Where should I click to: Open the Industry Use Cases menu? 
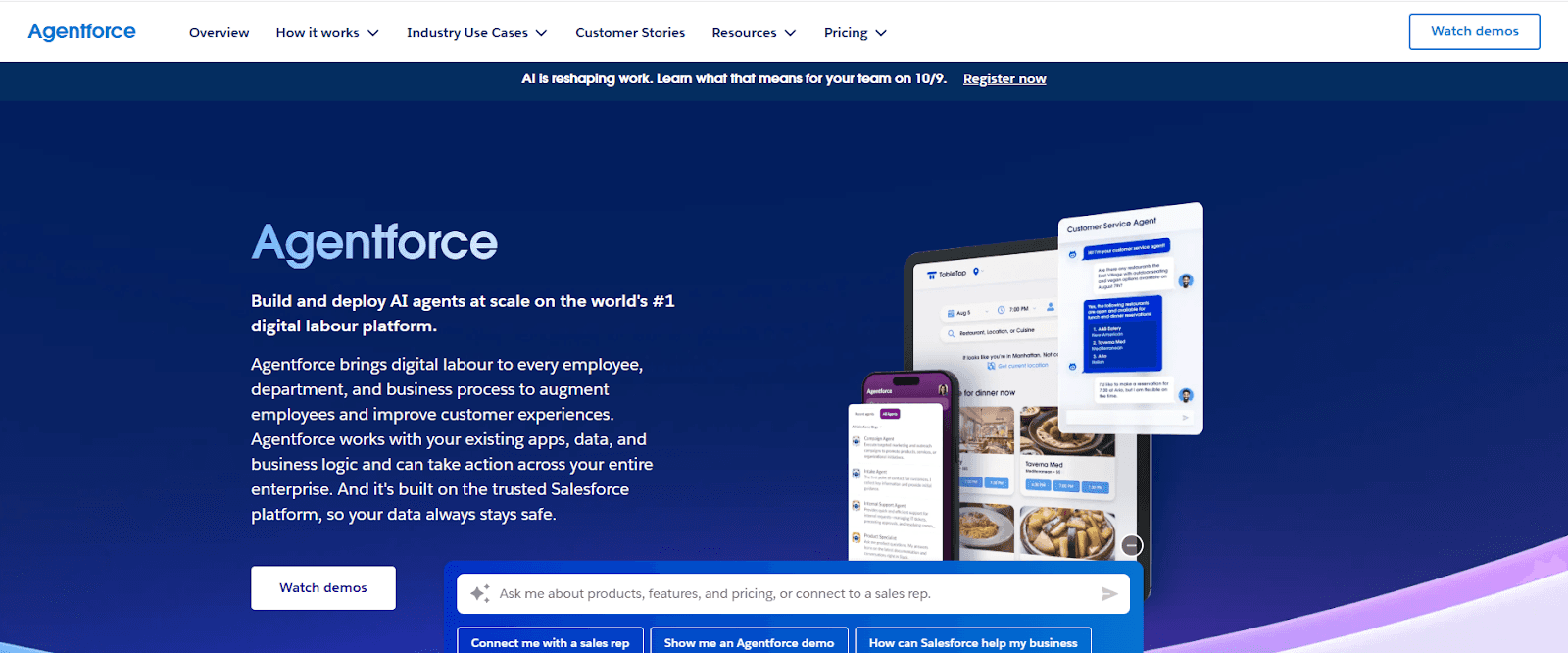pyautogui.click(x=477, y=32)
